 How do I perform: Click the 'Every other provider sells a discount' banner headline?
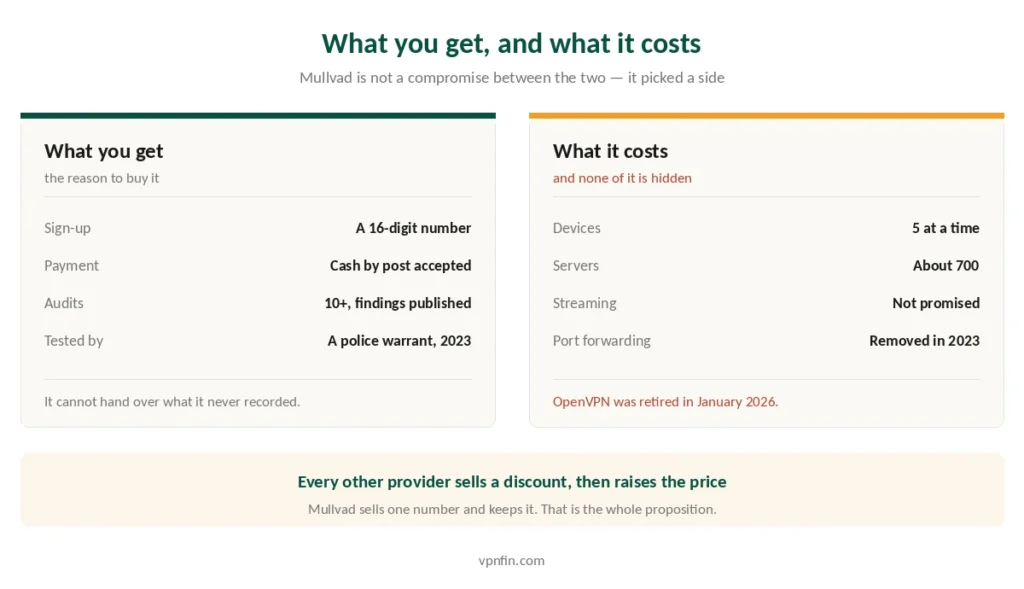pos(512,482)
